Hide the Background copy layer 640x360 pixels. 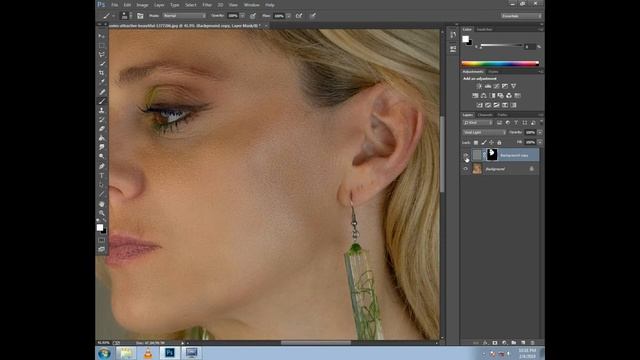tap(466, 155)
